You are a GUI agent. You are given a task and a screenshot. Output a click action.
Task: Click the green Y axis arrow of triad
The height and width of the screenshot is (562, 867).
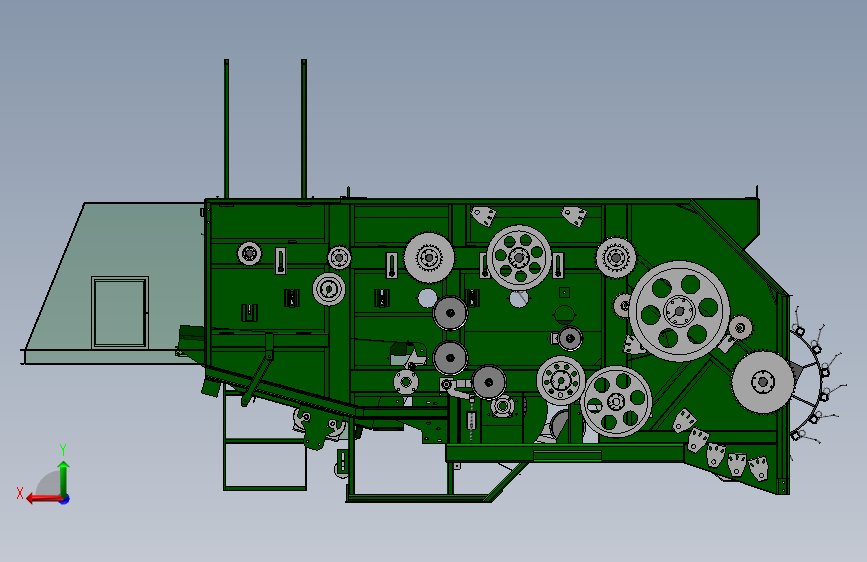coord(64,478)
